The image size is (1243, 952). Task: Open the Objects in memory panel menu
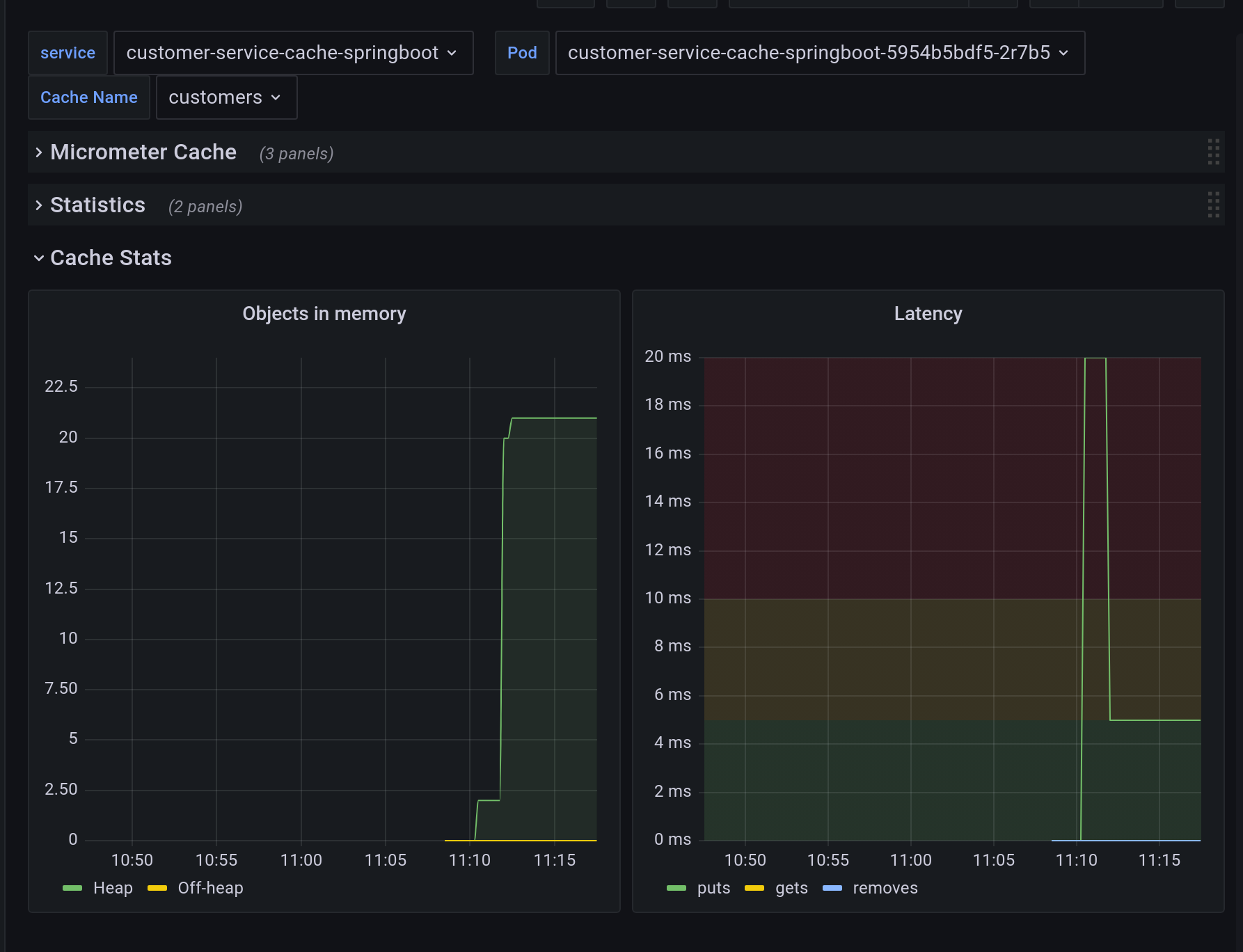pos(324,313)
